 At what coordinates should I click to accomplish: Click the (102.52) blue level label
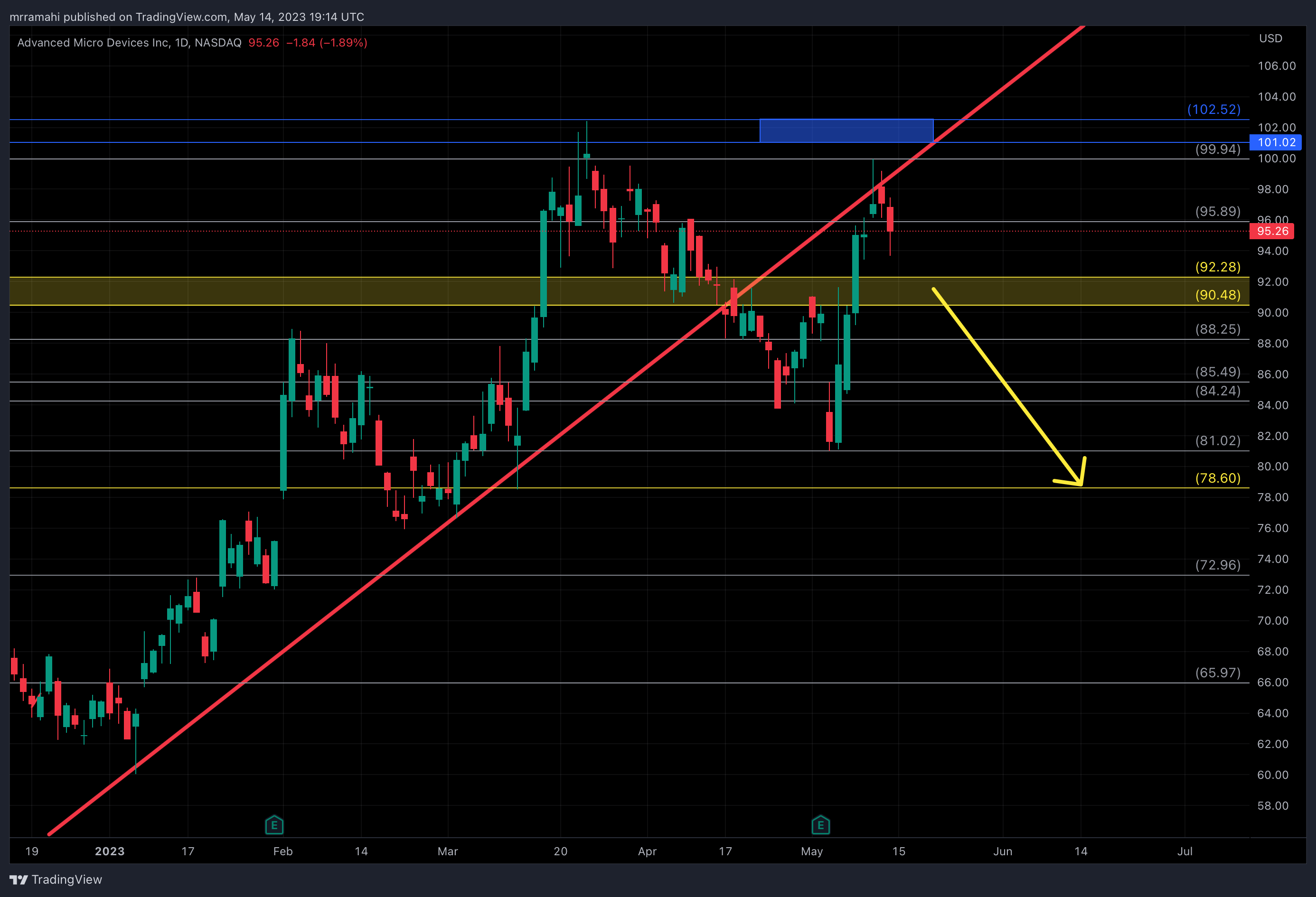point(1213,109)
